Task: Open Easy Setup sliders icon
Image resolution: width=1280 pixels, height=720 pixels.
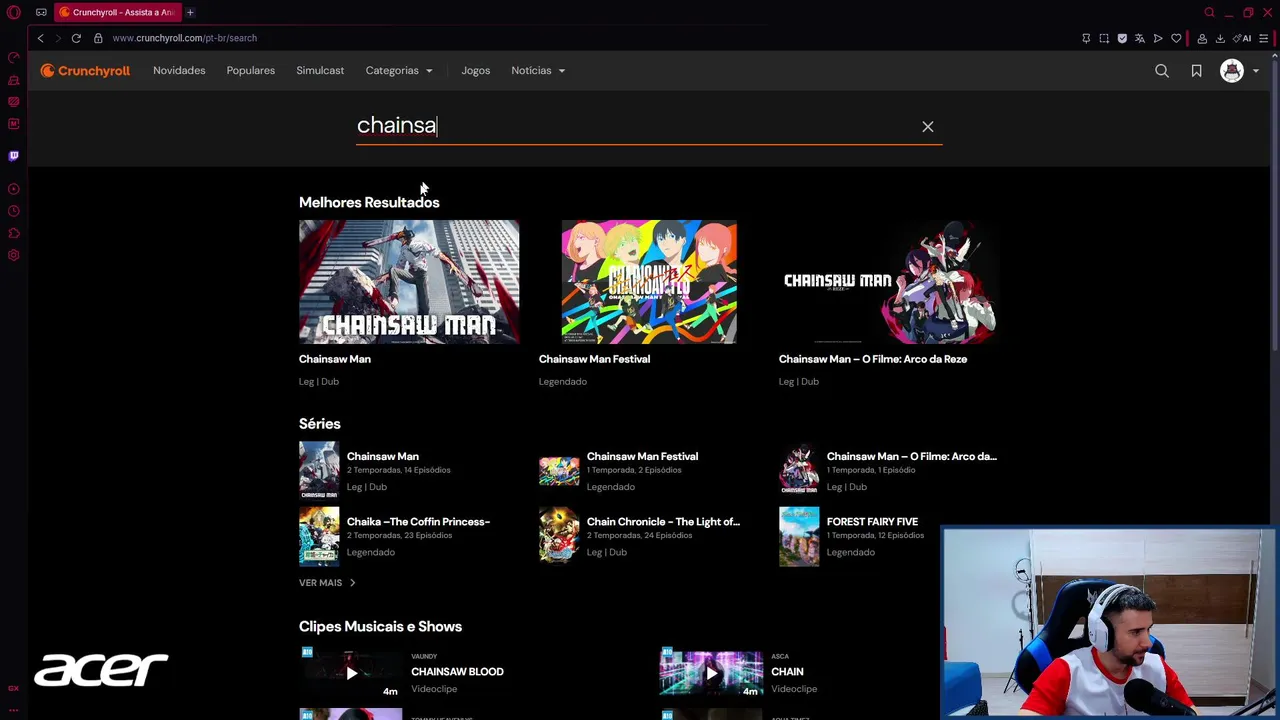Action: pyautogui.click(x=1264, y=38)
